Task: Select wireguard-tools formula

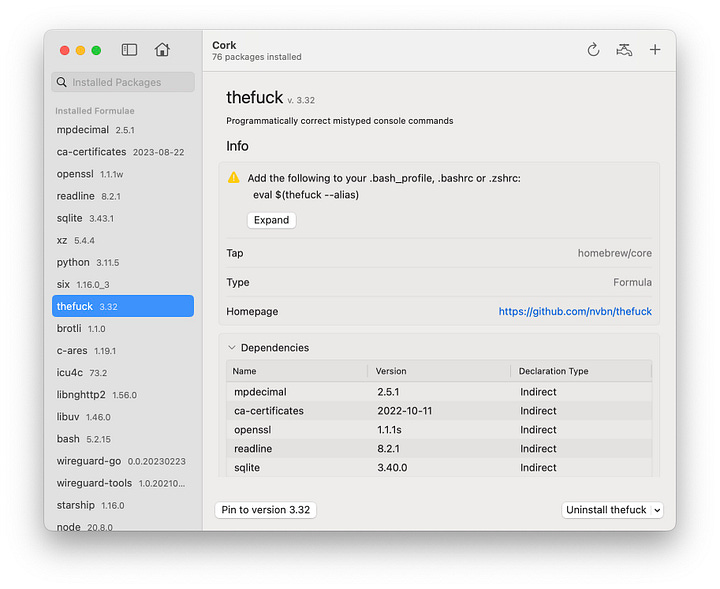Action: pos(123,483)
